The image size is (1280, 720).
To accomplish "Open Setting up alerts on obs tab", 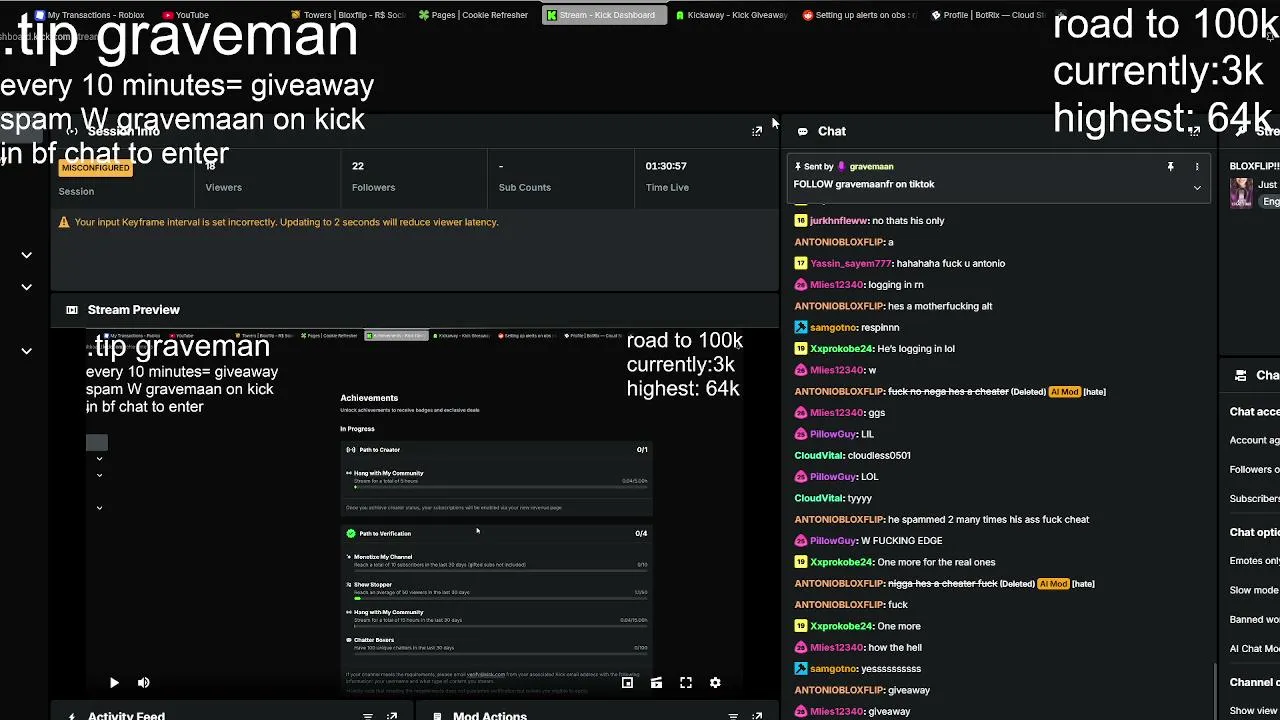I will (x=859, y=15).
